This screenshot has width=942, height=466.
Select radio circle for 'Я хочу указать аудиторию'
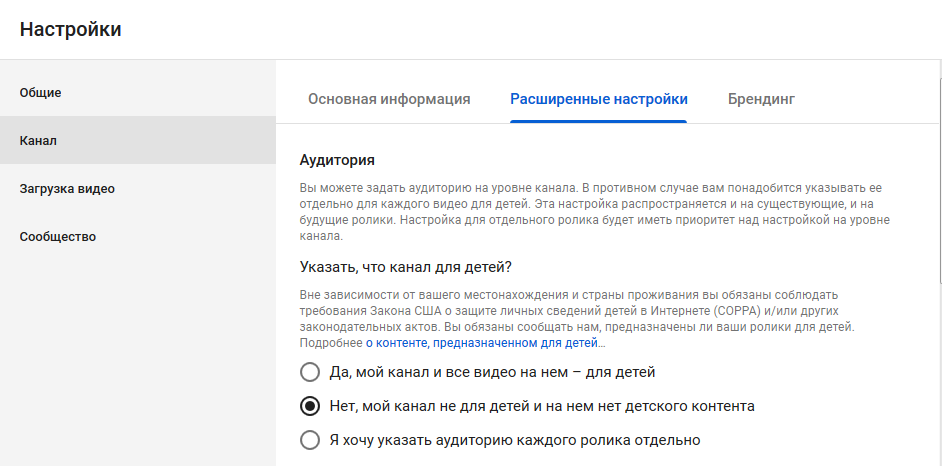311,439
